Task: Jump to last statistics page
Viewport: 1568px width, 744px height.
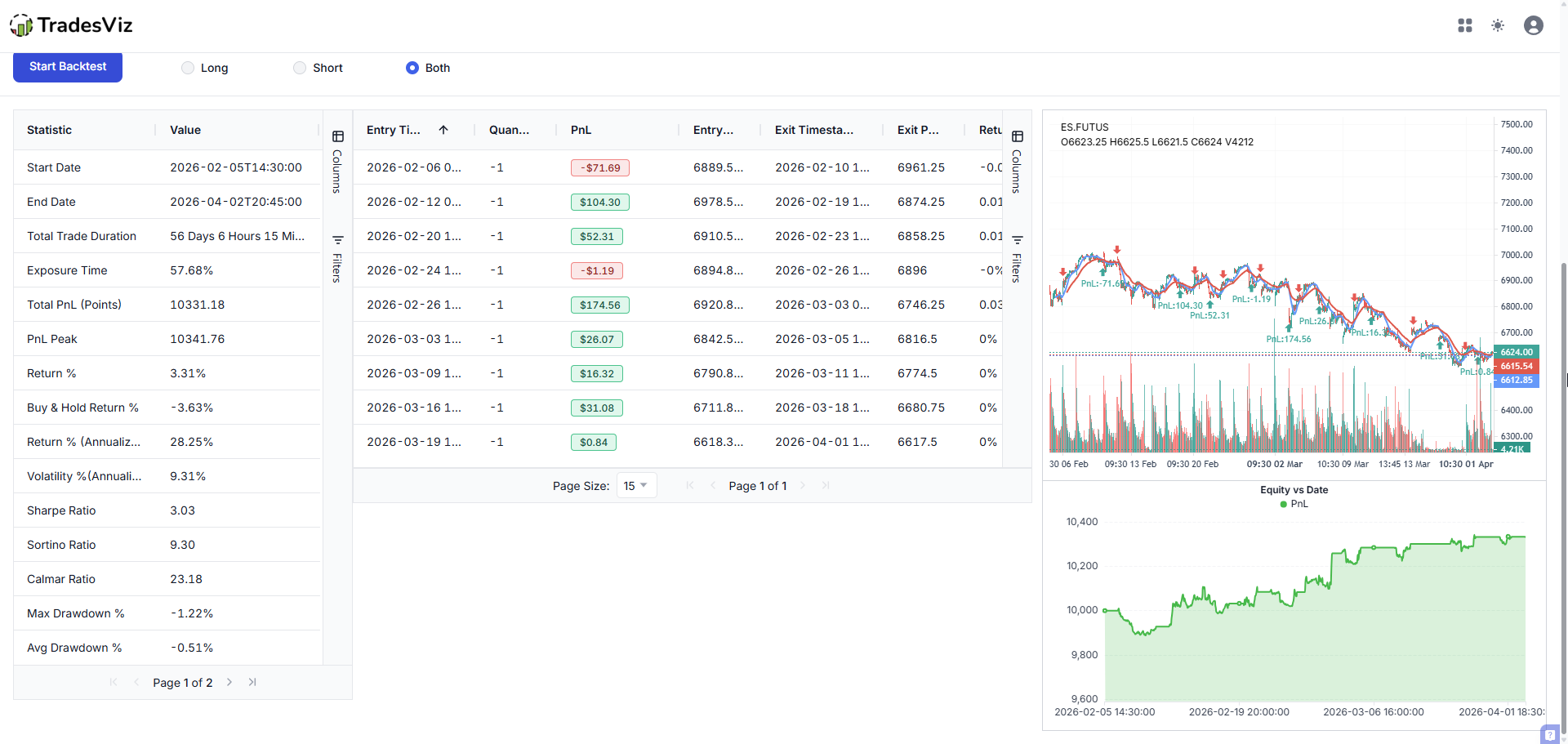Action: click(252, 682)
